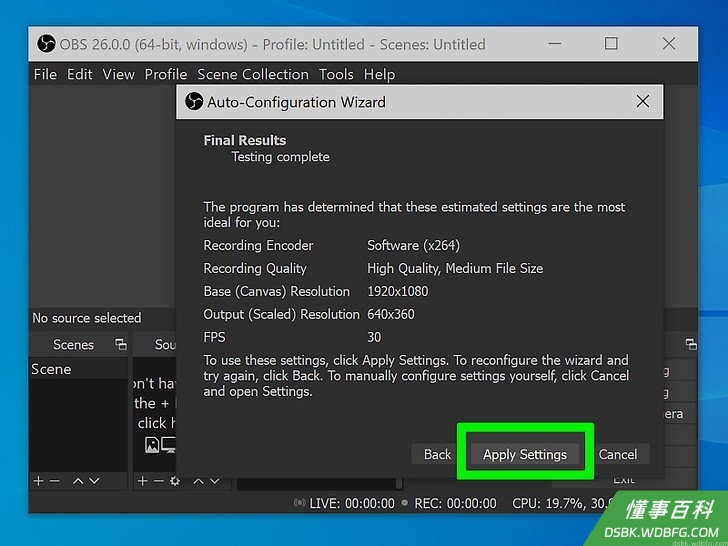Click the 'Final Results' heading
Screen dimensions: 728x546
tap(245, 141)
